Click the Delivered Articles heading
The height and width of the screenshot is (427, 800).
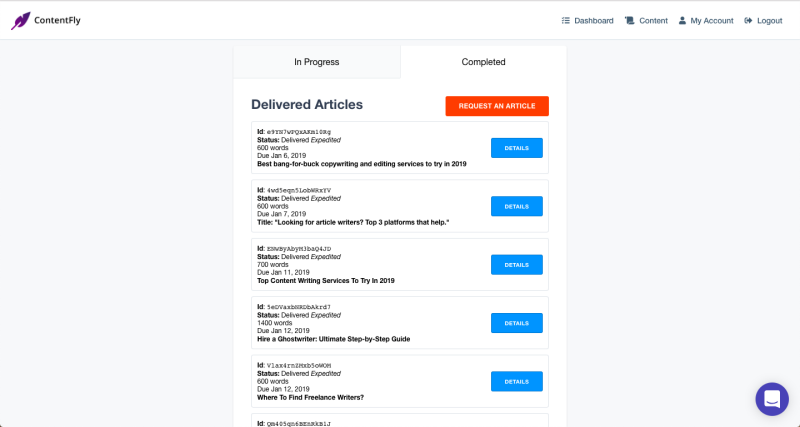pyautogui.click(x=307, y=105)
